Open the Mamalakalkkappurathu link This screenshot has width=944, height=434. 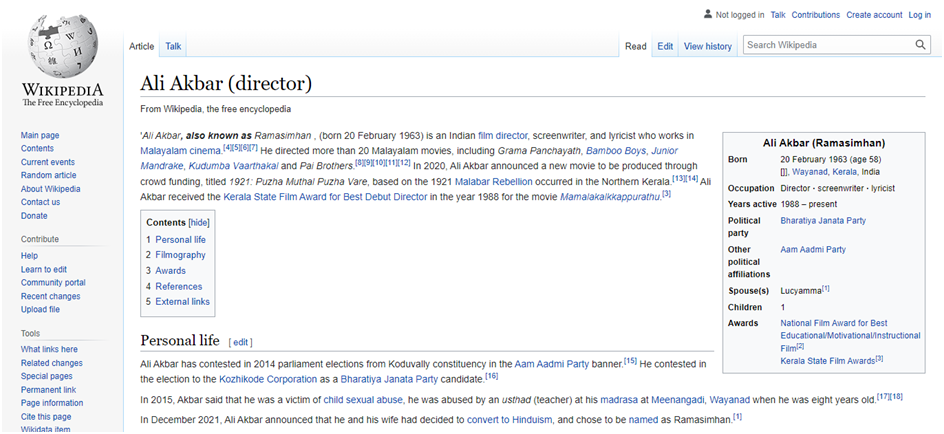[610, 197]
